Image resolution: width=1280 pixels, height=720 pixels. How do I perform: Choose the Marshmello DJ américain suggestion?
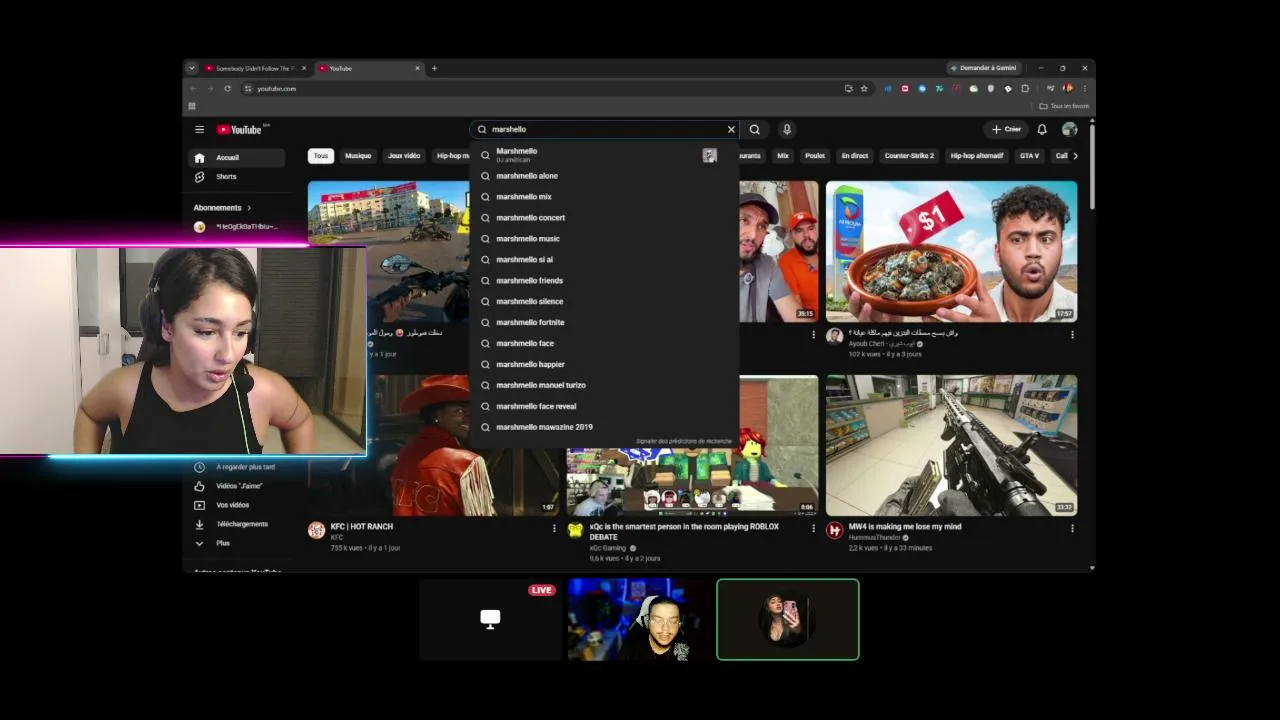click(602, 155)
